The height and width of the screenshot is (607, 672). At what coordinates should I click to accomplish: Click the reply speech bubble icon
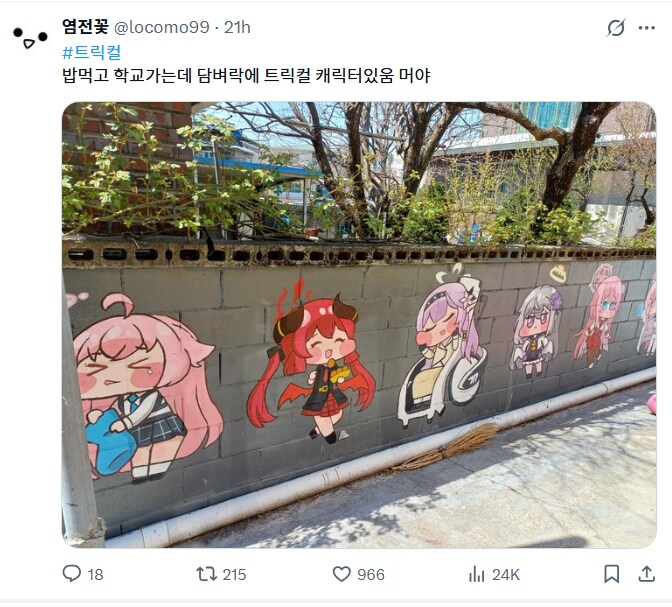(x=72, y=574)
